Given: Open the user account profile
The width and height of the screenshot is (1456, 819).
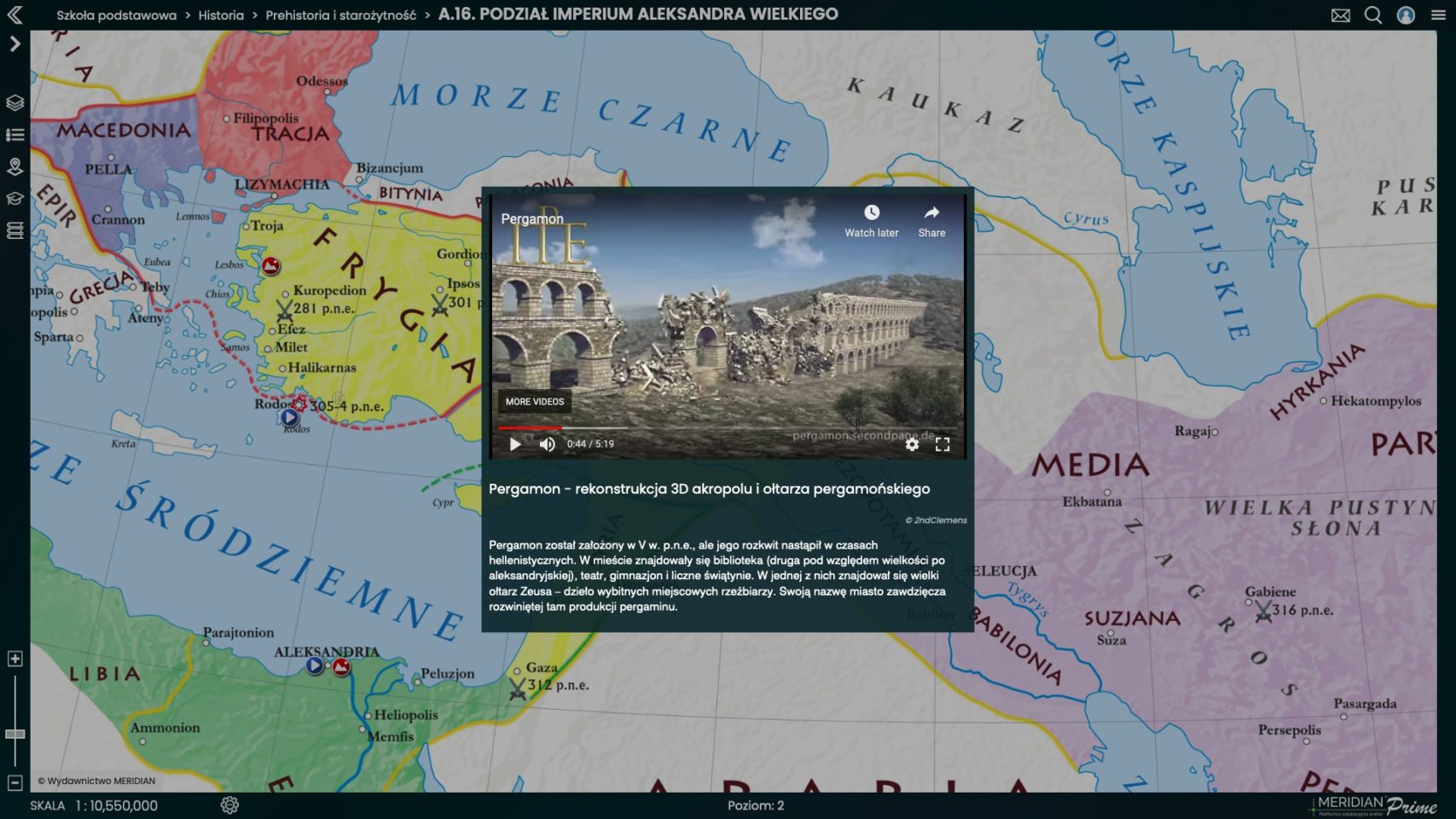Looking at the screenshot, I should [1406, 15].
